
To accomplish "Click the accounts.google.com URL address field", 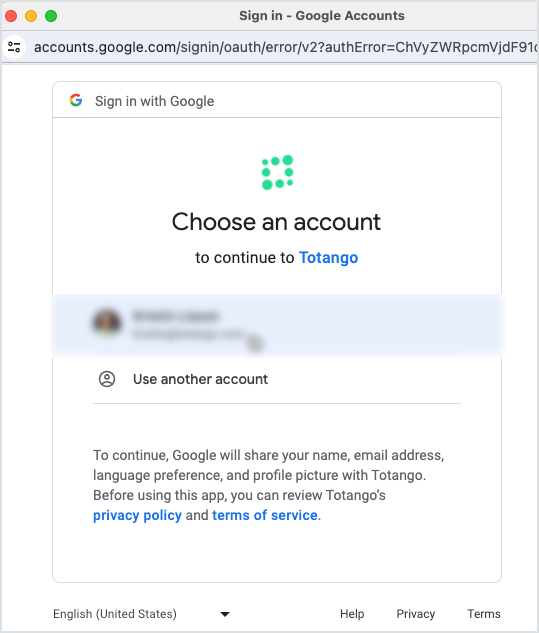I will (285, 47).
